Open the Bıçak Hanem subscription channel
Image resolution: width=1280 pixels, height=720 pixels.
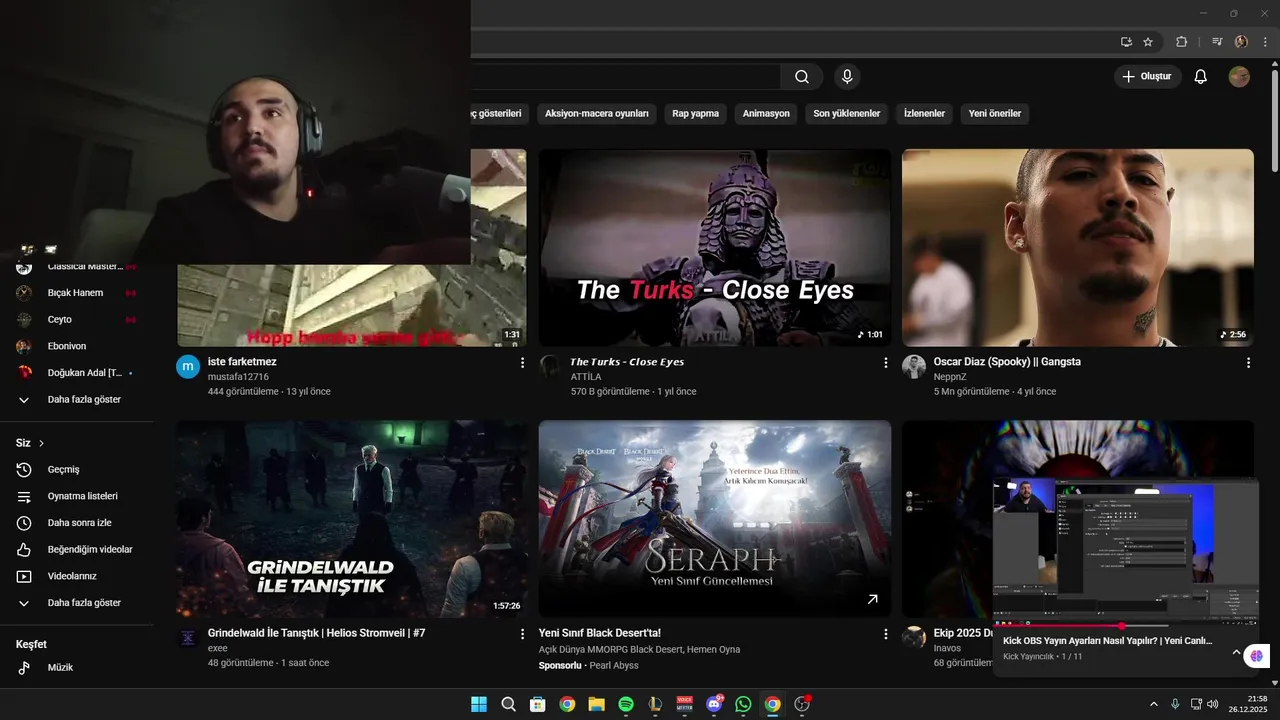[x=76, y=293]
